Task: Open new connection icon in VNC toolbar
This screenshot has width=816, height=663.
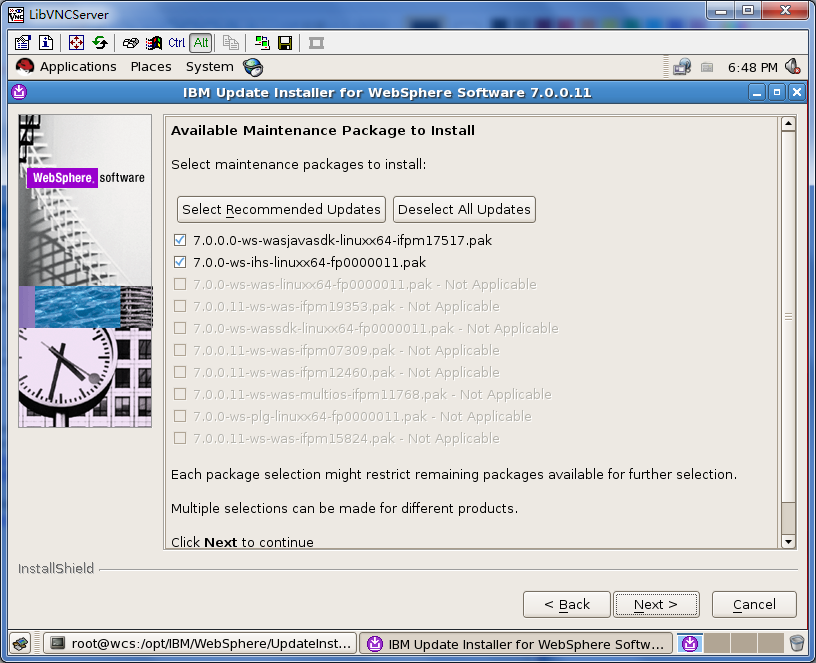Action: tap(262, 43)
